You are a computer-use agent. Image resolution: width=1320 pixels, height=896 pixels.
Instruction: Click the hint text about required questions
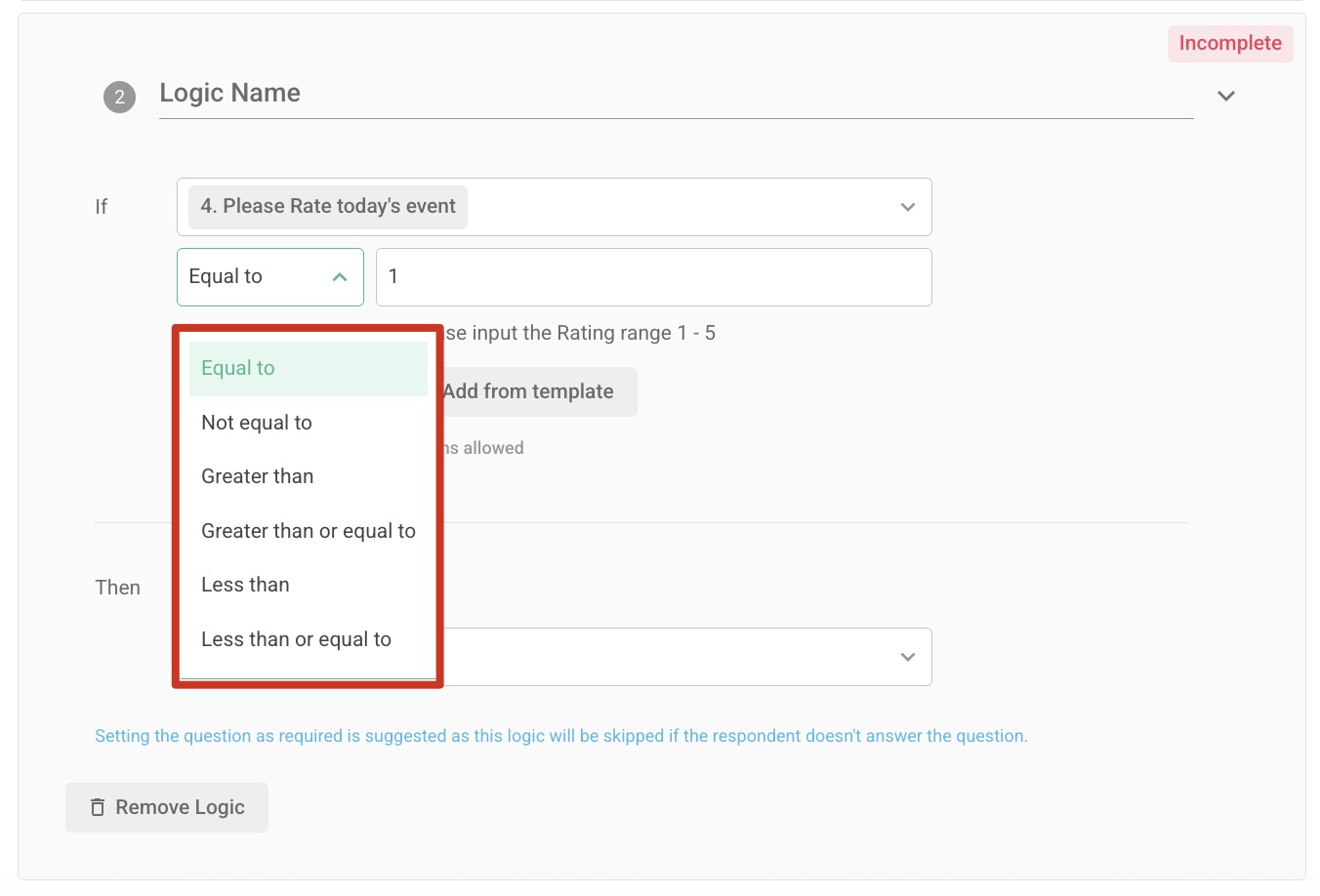coord(561,735)
